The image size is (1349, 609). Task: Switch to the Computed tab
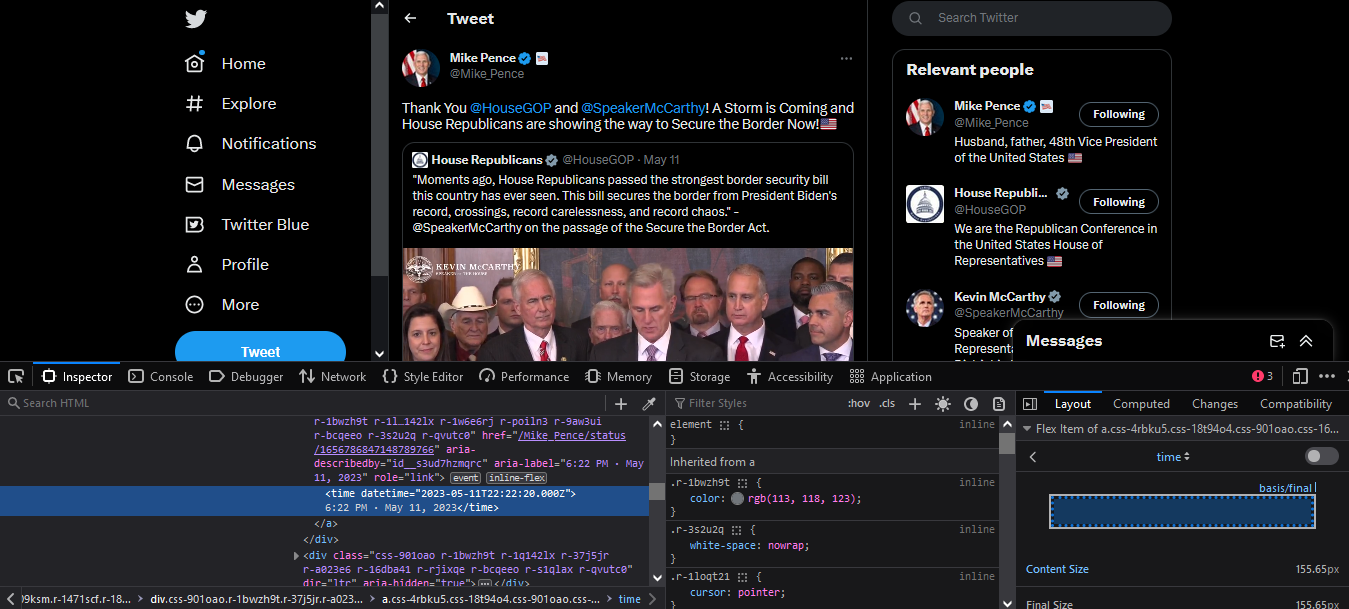(x=1141, y=404)
